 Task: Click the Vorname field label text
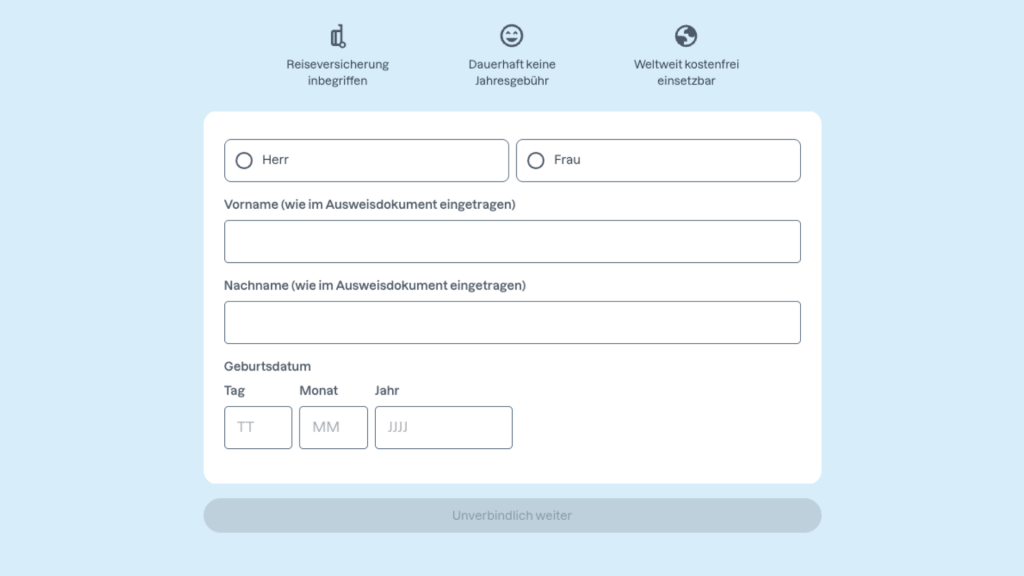[x=369, y=204]
